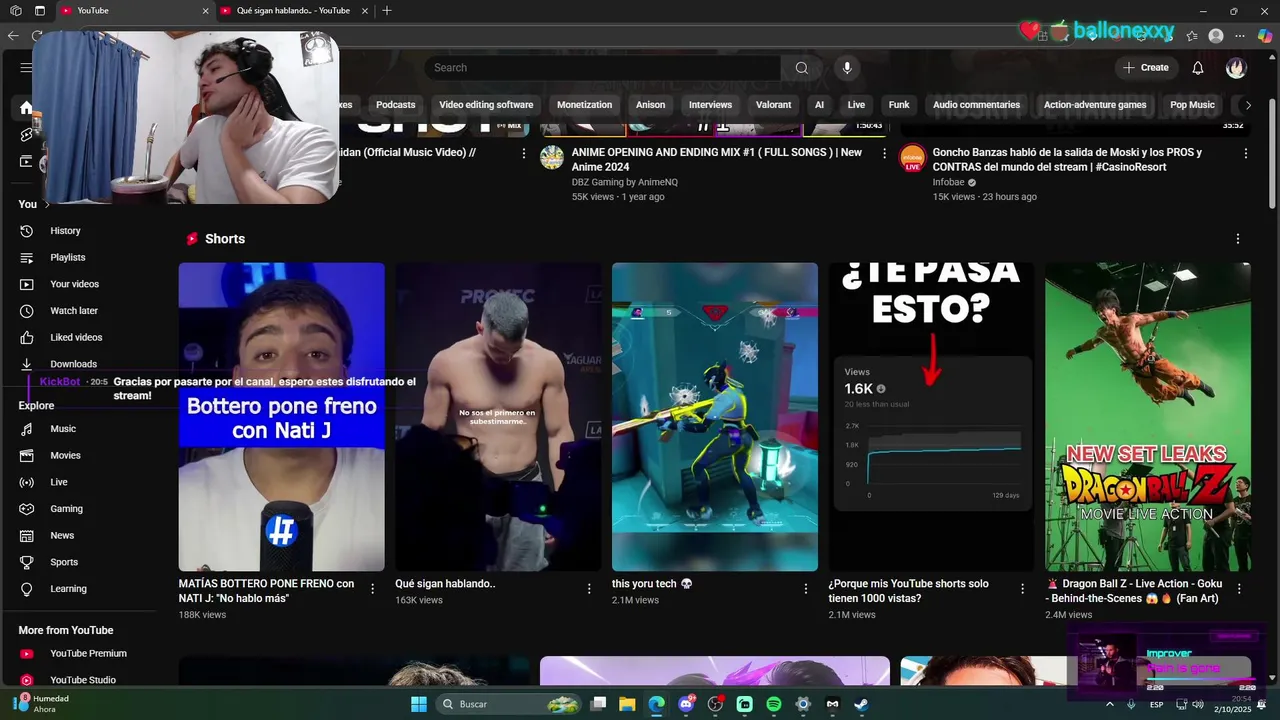Expand the You section chevron
This screenshot has height=720, width=1280.
tap(46, 205)
